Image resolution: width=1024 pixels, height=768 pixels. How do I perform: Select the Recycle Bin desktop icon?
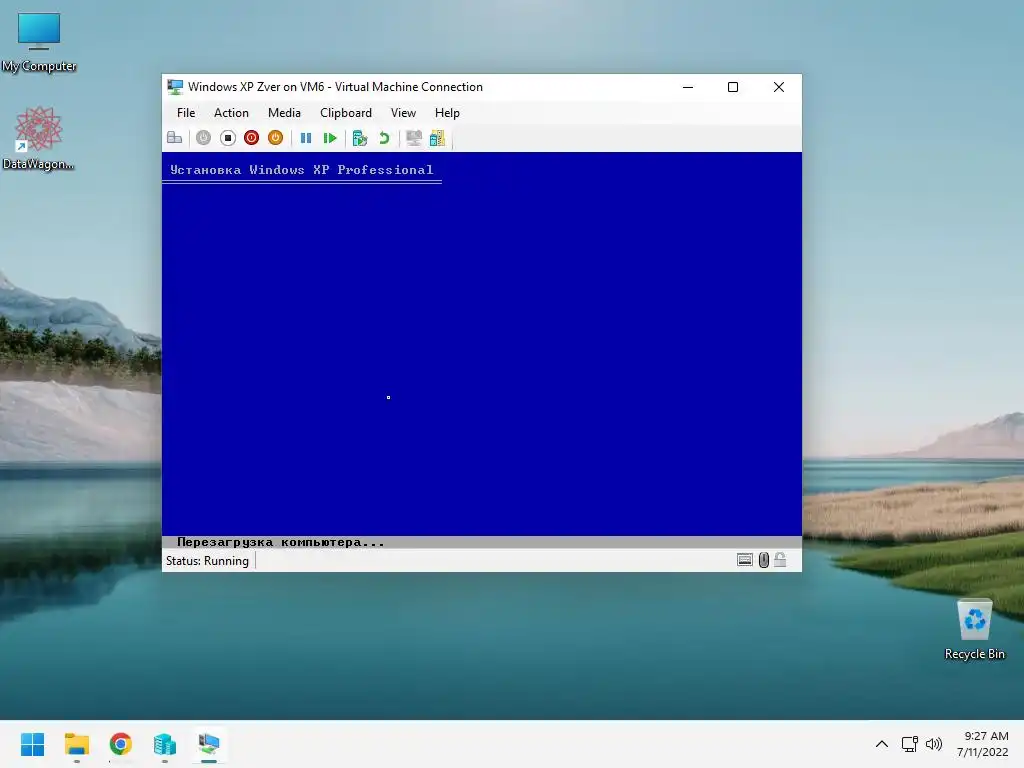pos(974,630)
